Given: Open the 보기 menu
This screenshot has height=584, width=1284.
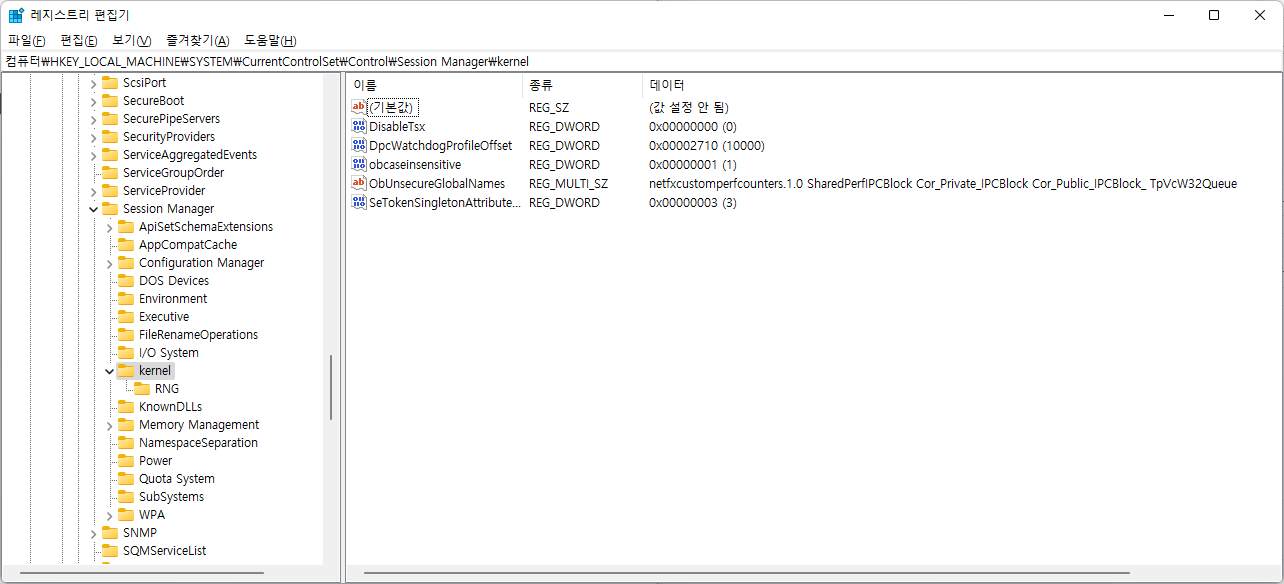Looking at the screenshot, I should (131, 41).
